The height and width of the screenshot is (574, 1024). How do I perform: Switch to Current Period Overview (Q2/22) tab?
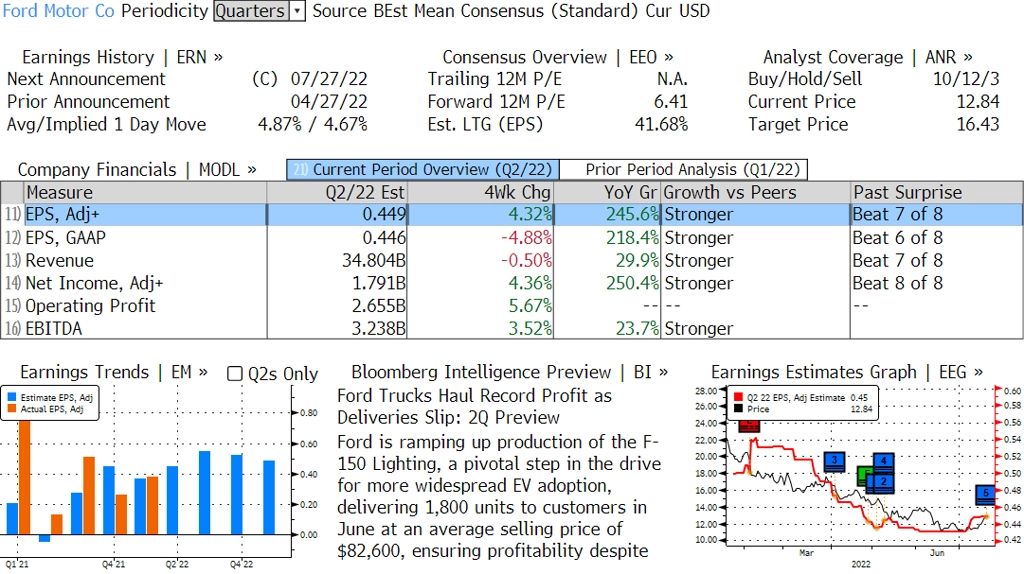423,170
